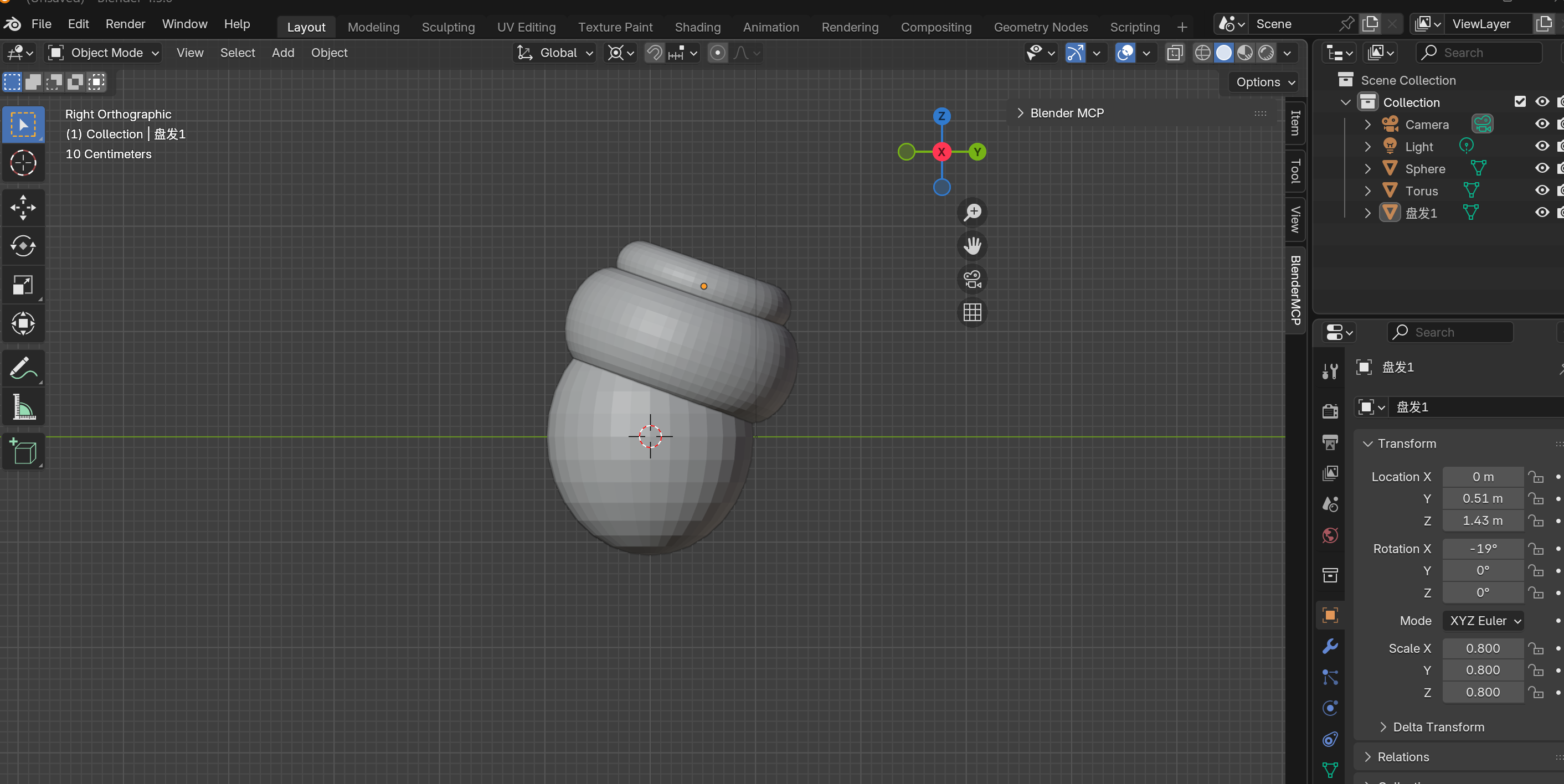
Task: Click the viewport camera view icon
Action: click(971, 279)
